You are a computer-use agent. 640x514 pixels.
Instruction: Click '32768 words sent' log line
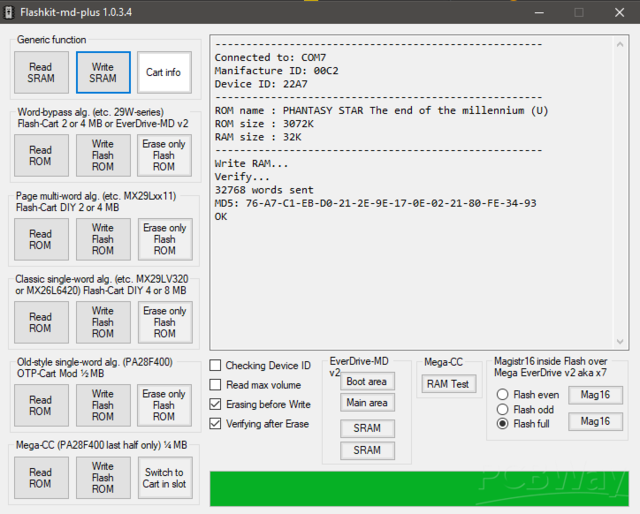coord(264,190)
